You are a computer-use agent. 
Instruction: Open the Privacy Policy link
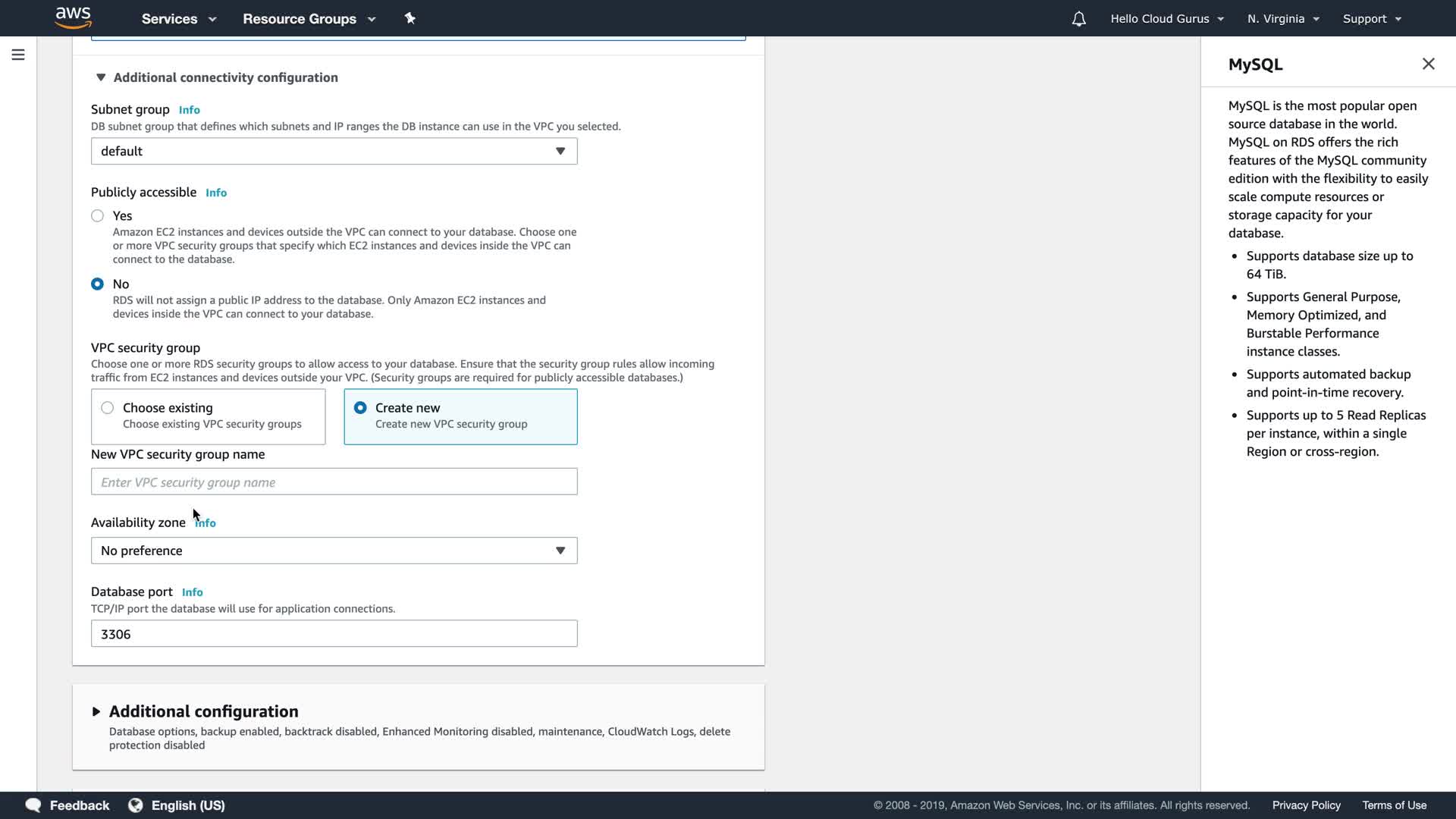(x=1306, y=805)
